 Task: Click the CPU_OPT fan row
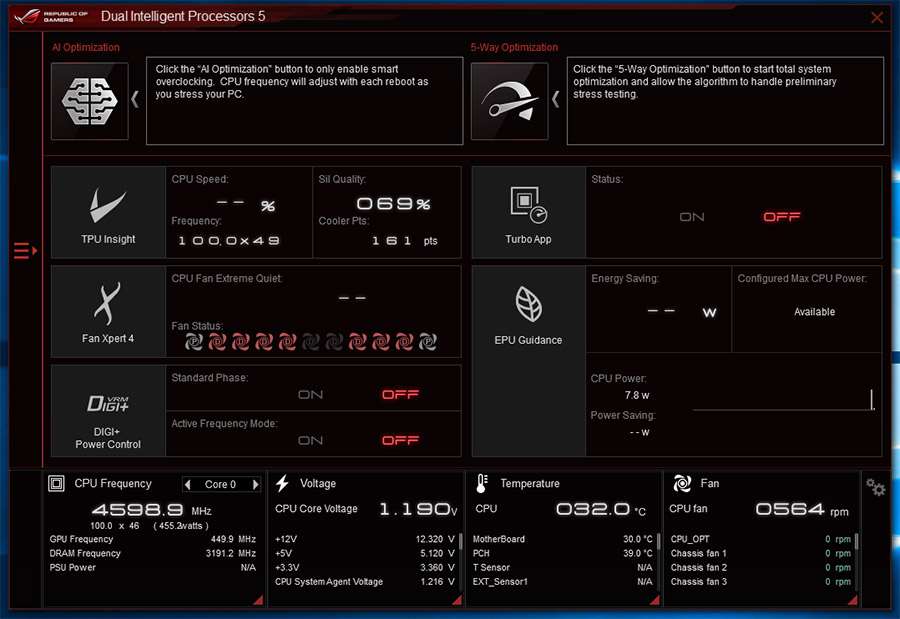click(x=761, y=539)
